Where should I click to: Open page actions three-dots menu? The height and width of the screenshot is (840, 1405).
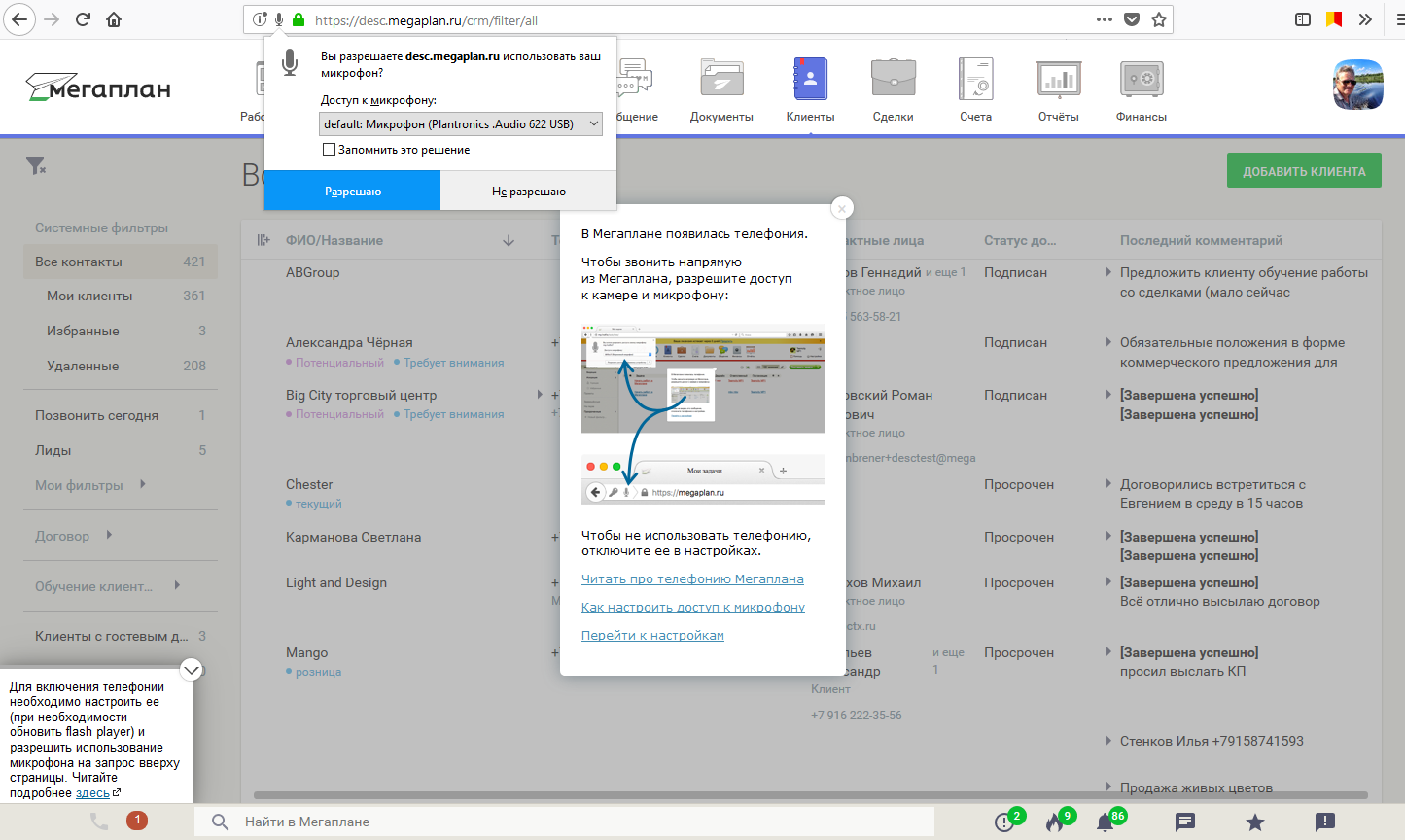pos(1105,19)
